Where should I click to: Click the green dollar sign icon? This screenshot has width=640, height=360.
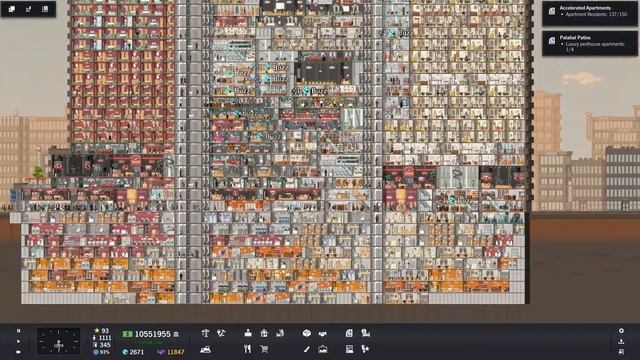127,334
